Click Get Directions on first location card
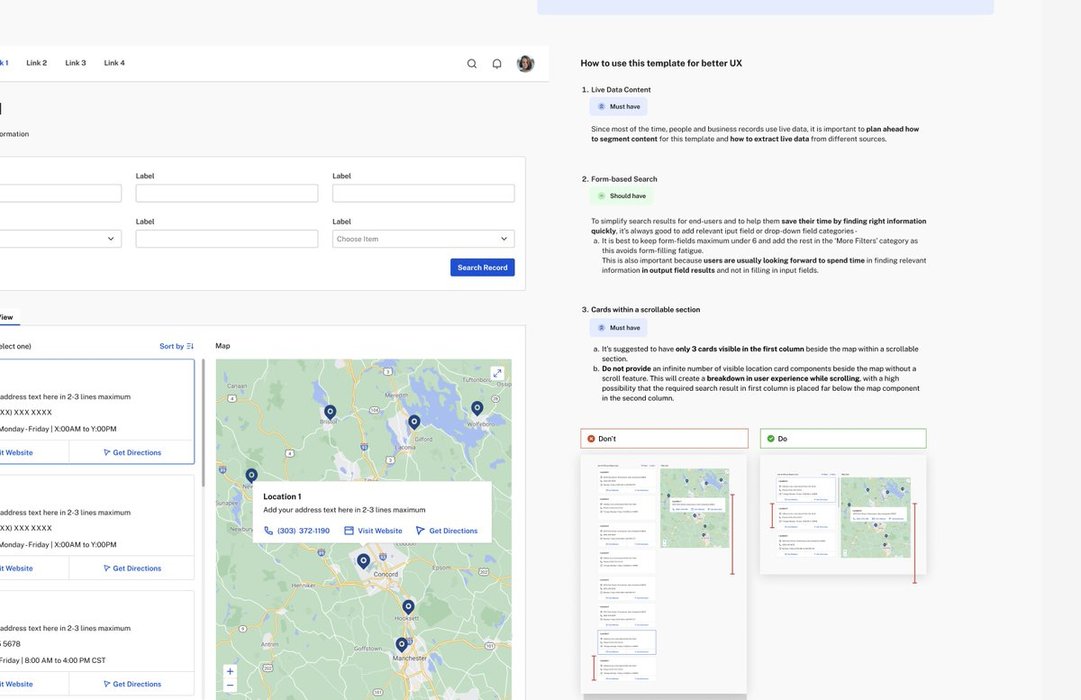Viewport: 1081px width, 700px height. pyautogui.click(x=132, y=453)
